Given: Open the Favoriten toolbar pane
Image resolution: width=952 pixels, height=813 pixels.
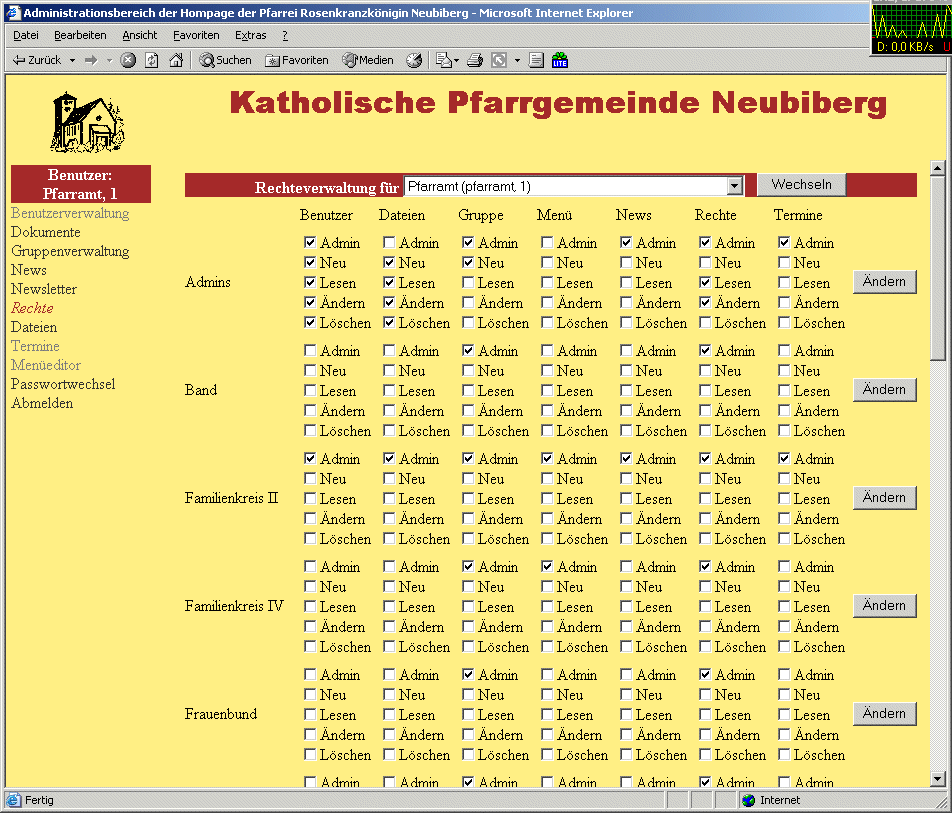Looking at the screenshot, I should point(297,60).
